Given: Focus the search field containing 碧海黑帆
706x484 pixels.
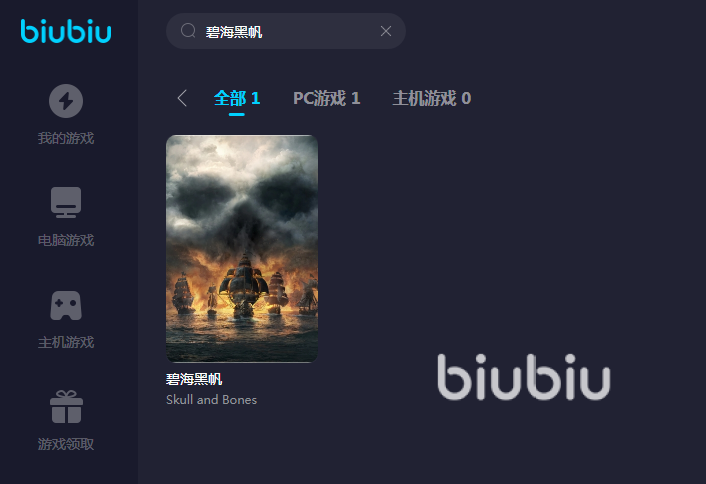Looking at the screenshot, I should click(285, 31).
